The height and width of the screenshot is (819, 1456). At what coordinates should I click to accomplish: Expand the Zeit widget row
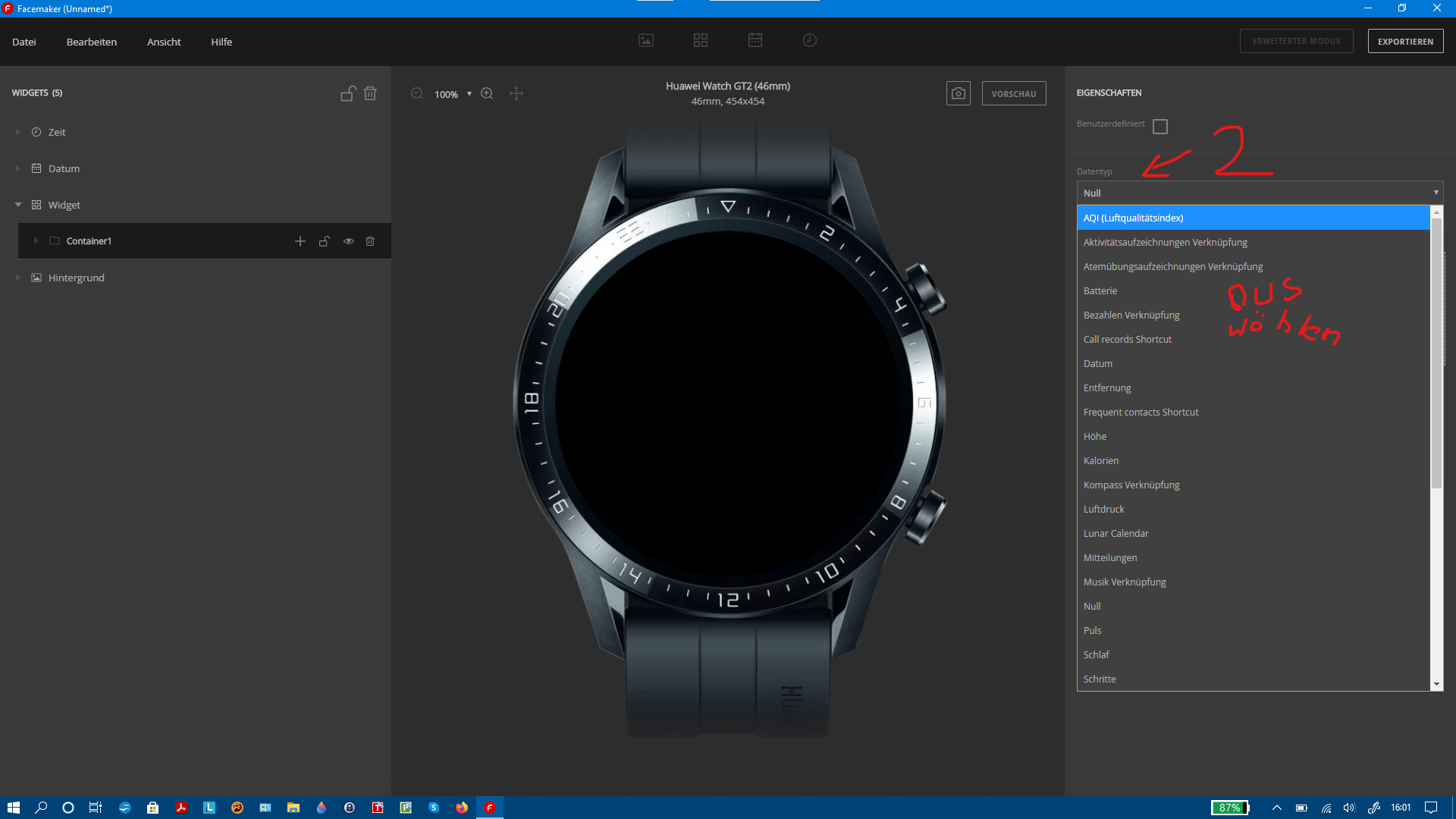pyautogui.click(x=17, y=132)
